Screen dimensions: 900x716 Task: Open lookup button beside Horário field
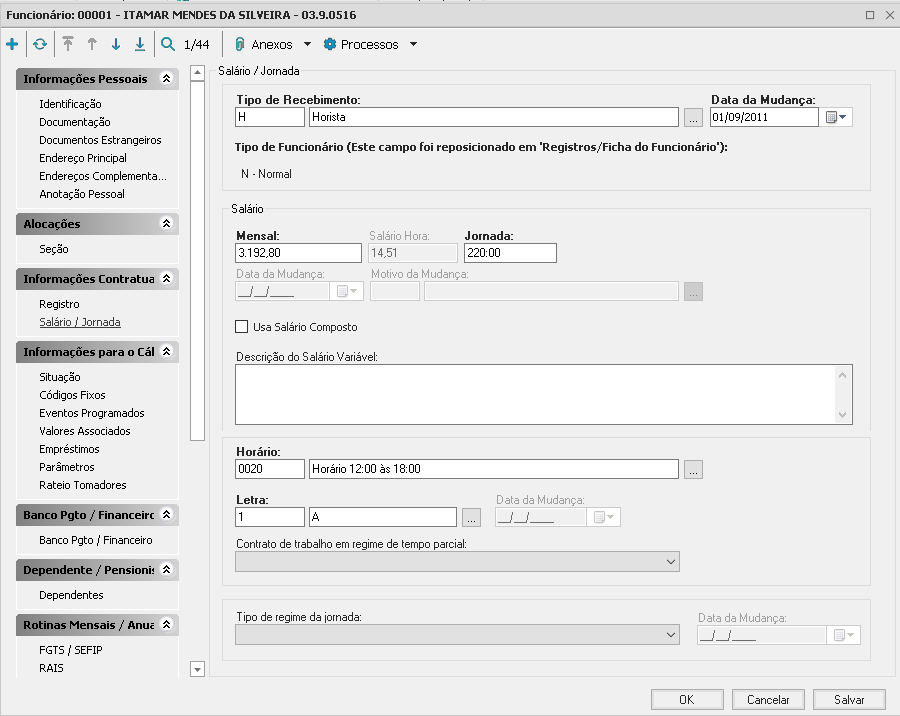[693, 469]
